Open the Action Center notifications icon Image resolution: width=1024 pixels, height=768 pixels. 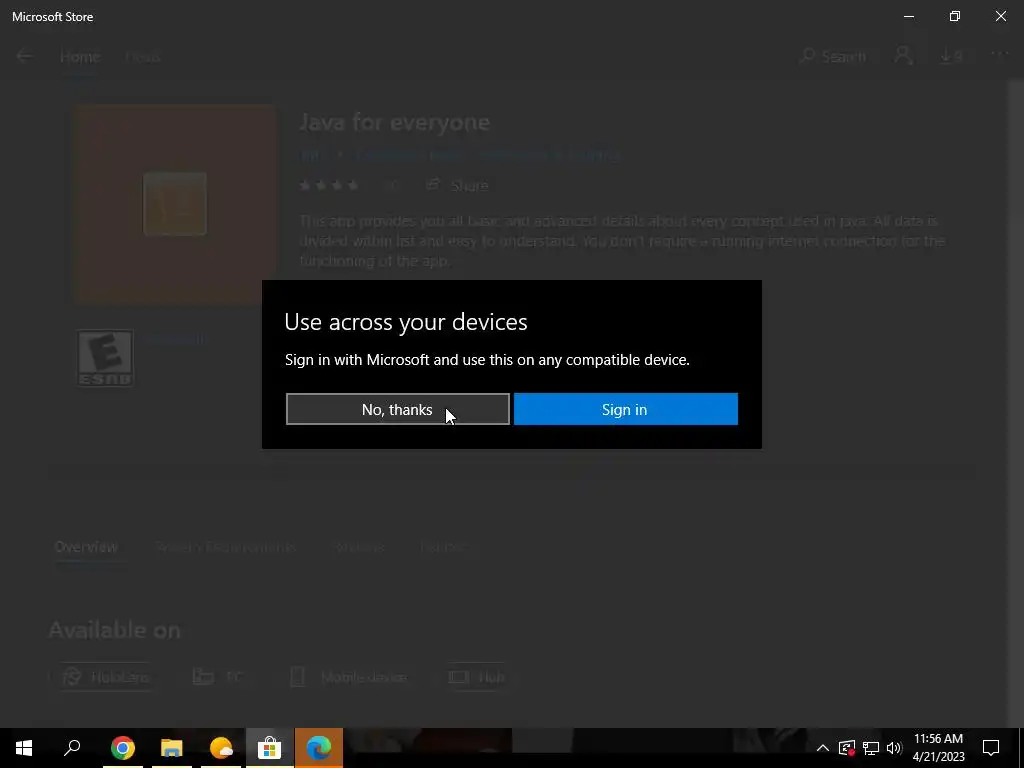point(991,748)
